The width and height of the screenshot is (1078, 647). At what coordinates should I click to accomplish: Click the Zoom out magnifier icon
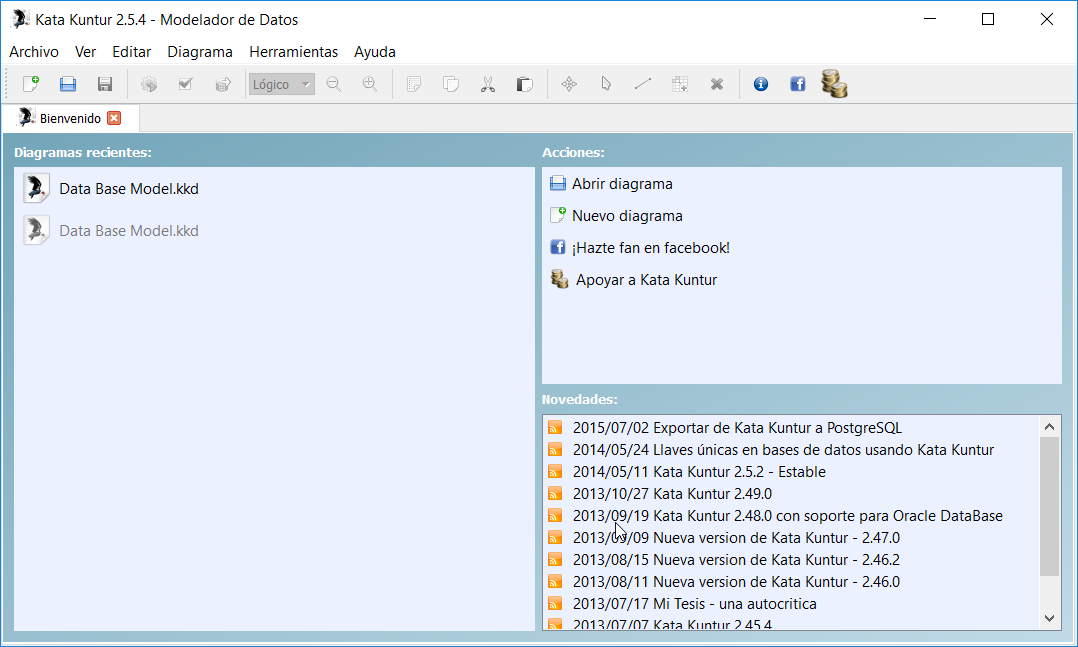(333, 84)
